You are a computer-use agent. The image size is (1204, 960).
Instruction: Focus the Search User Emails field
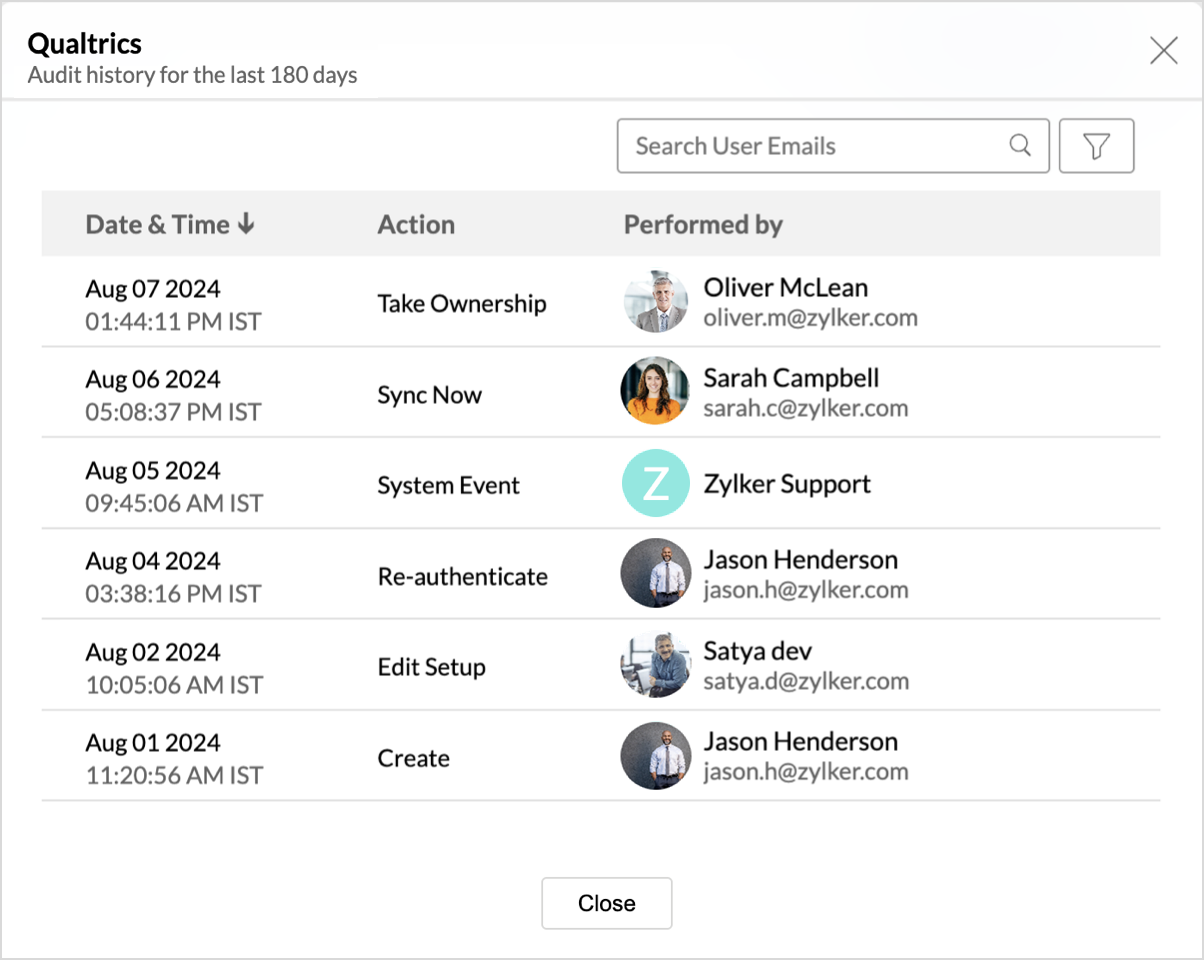pyautogui.click(x=832, y=146)
